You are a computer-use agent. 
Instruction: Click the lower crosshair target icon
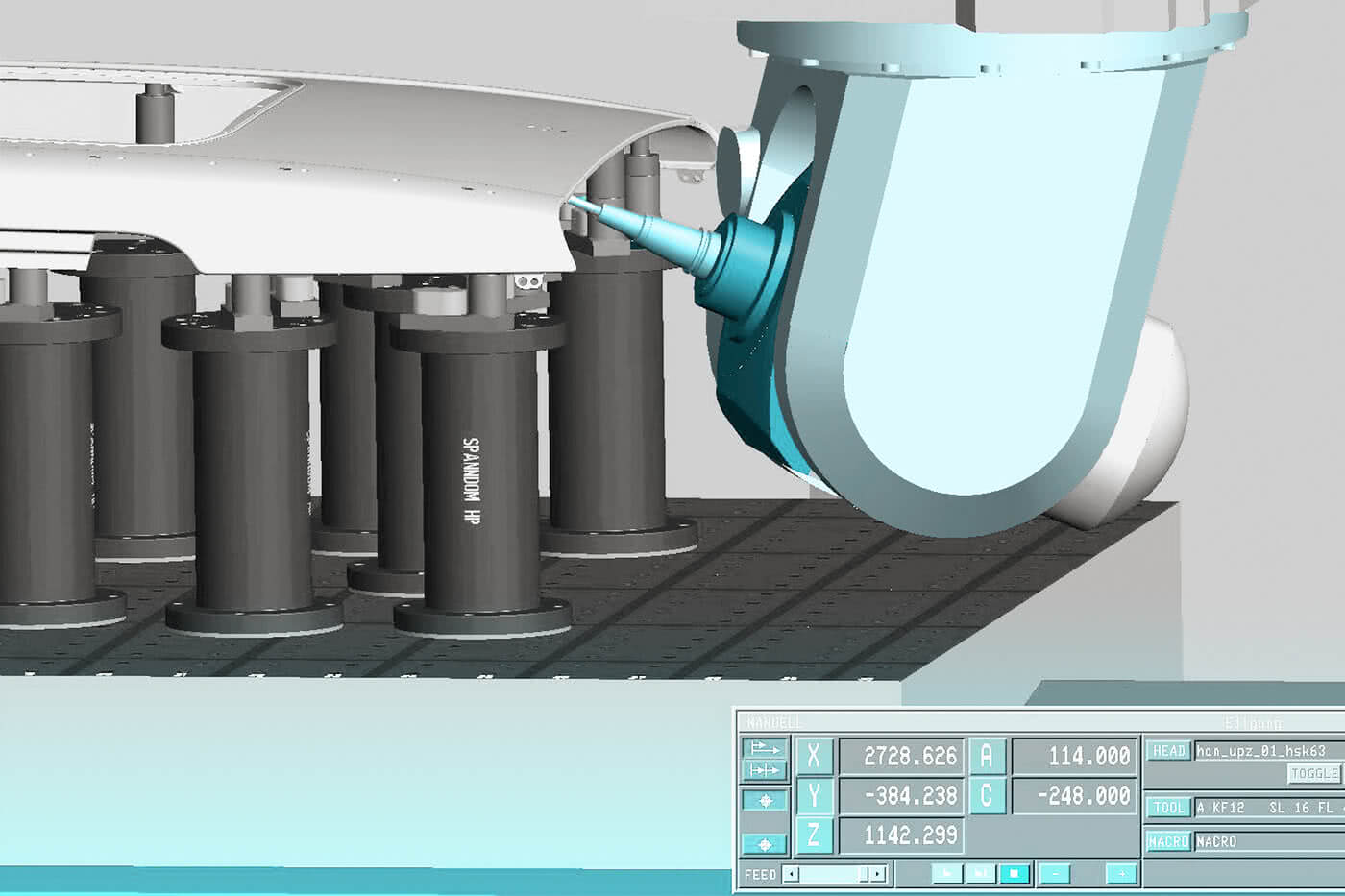(x=765, y=844)
